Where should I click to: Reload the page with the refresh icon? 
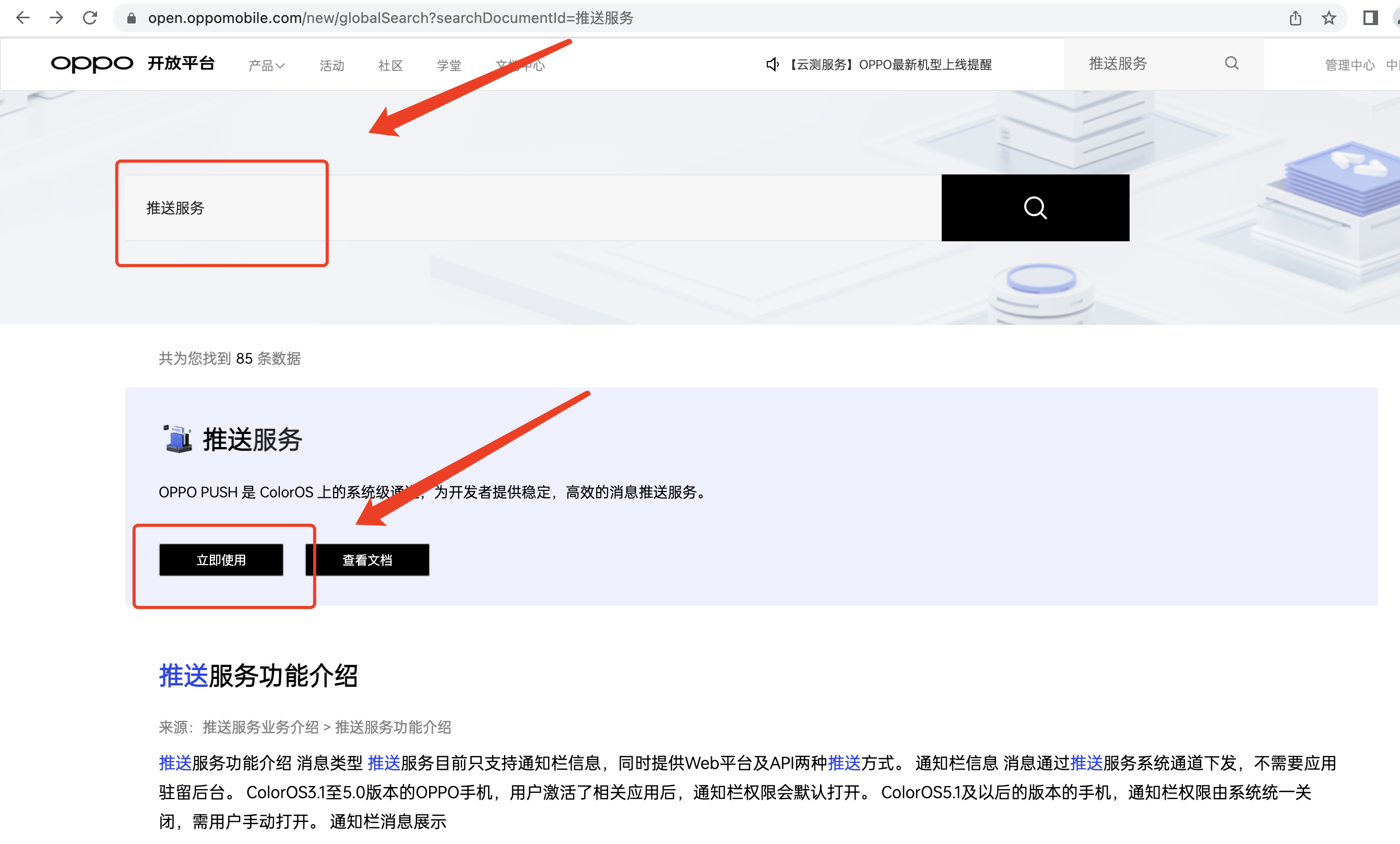point(90,18)
